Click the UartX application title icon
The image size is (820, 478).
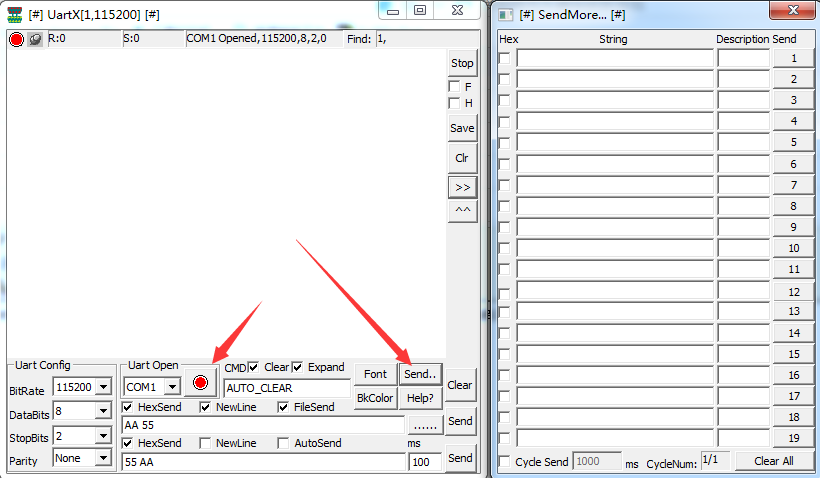click(15, 15)
